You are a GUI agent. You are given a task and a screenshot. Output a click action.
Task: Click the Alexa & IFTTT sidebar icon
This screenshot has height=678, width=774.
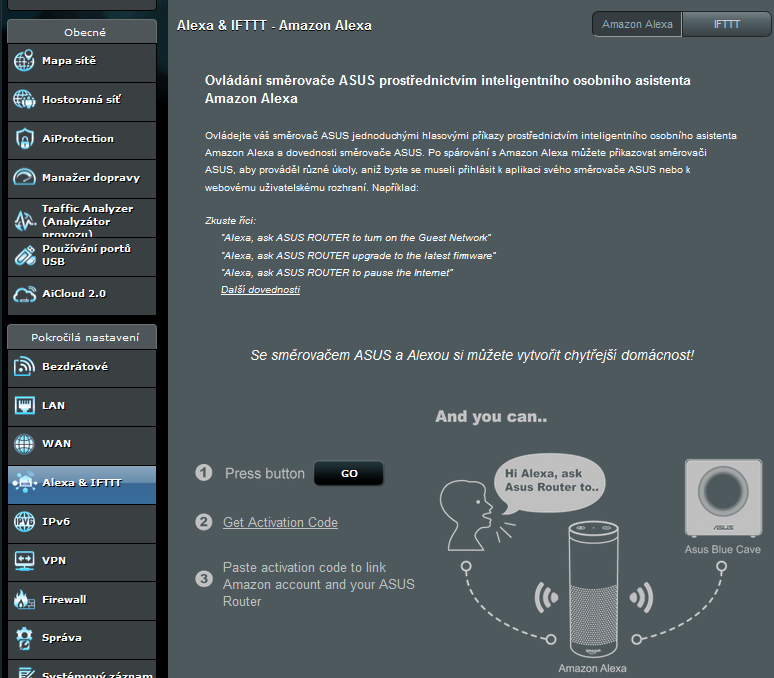pos(24,483)
